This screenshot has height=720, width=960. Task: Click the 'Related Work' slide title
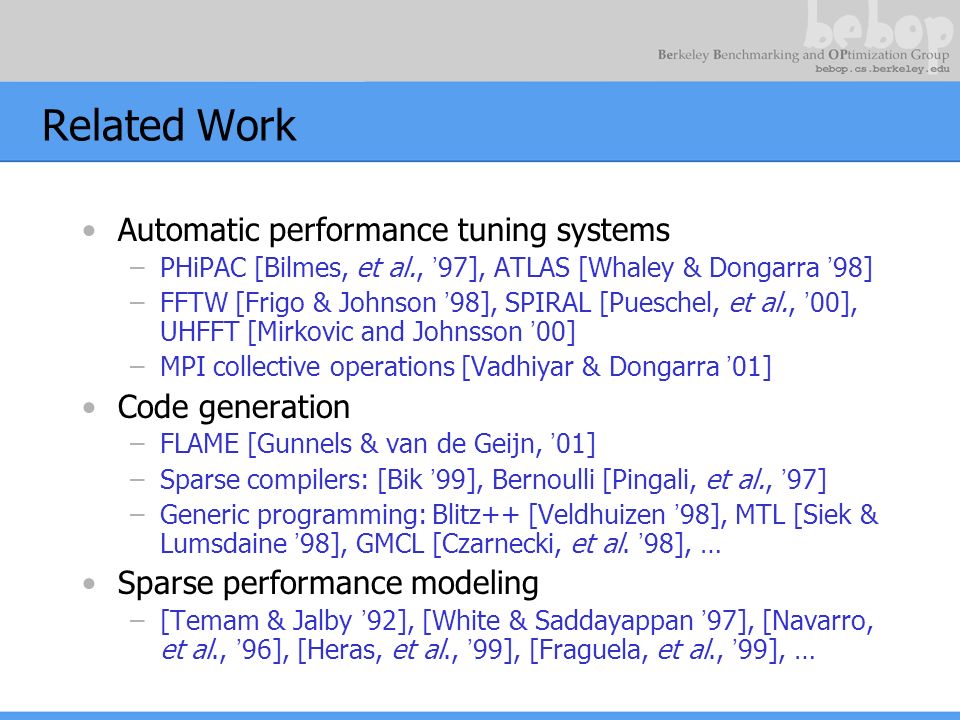[x=169, y=126]
